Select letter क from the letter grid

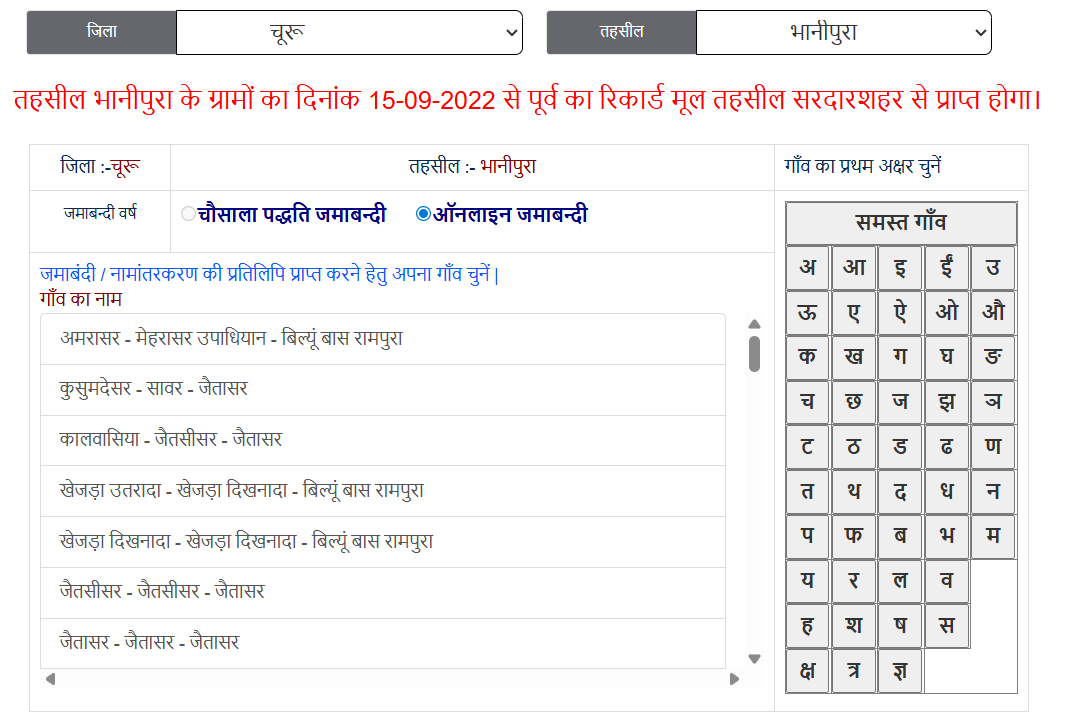click(807, 357)
